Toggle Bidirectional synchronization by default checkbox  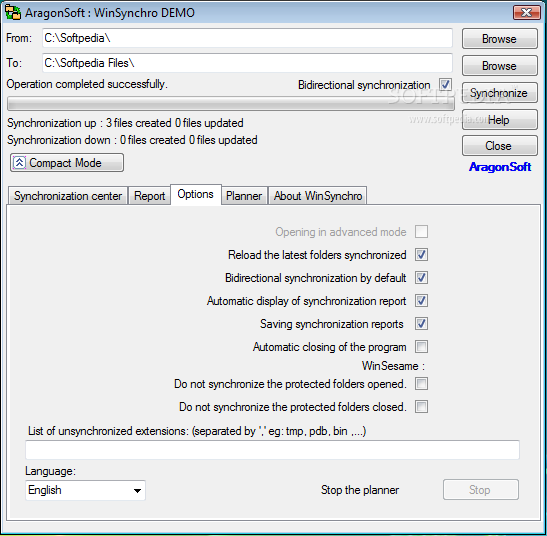[421, 278]
